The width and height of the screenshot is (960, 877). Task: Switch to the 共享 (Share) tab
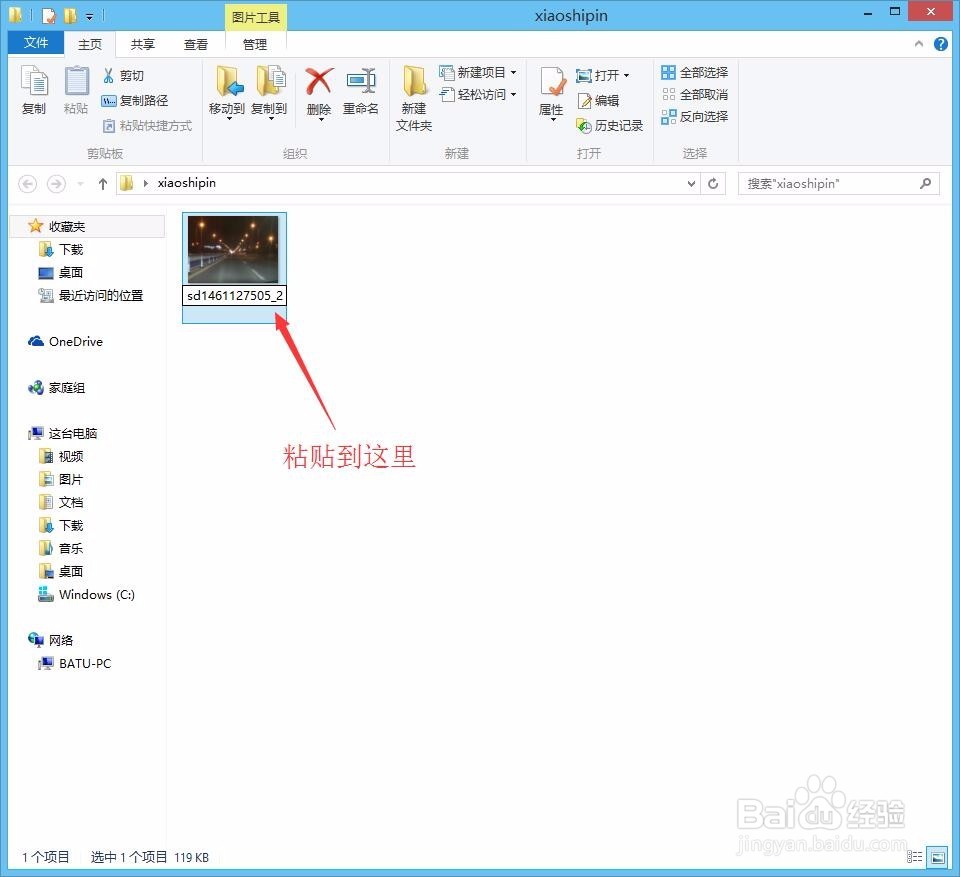(143, 44)
